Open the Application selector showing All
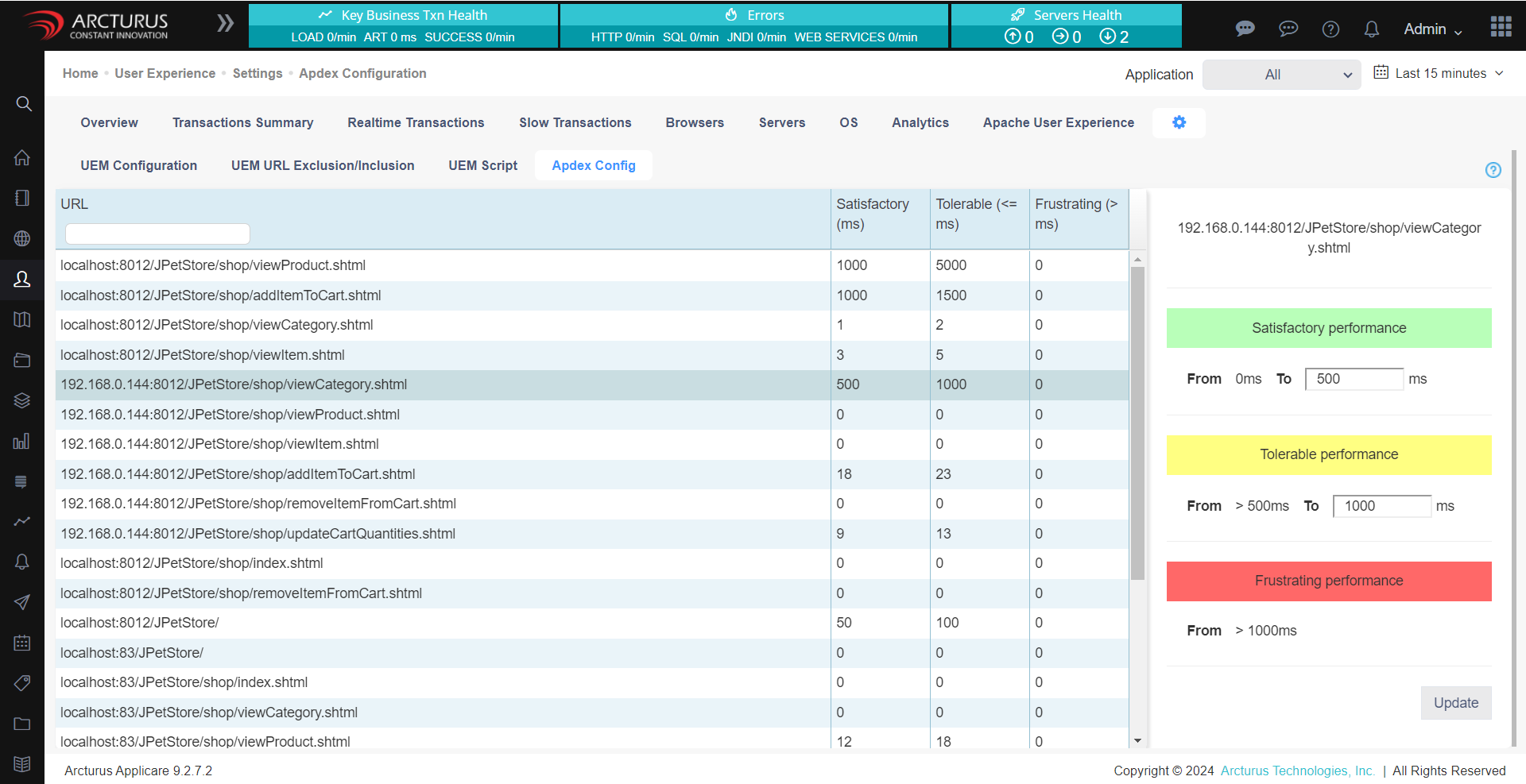Image resolution: width=1526 pixels, height=784 pixels. tap(1281, 75)
